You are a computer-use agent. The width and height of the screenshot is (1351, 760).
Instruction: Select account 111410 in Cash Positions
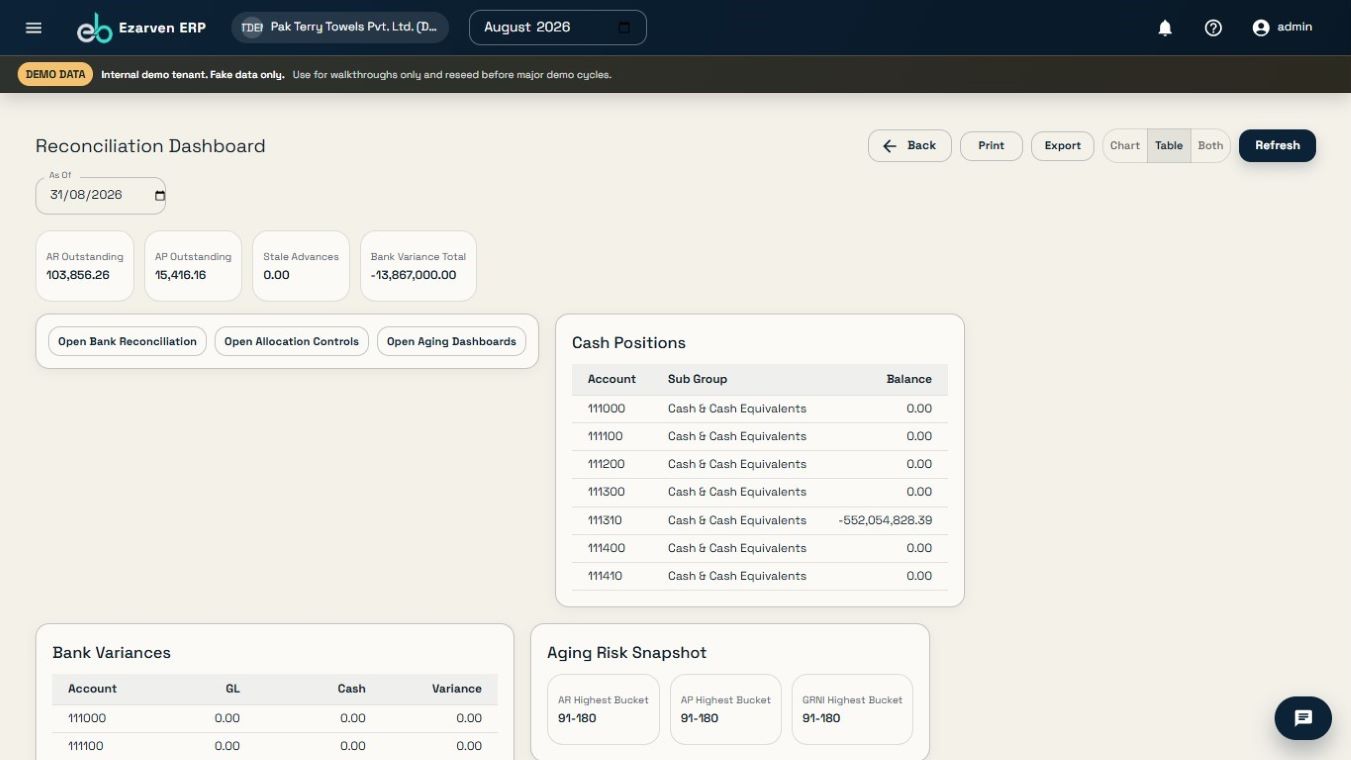pos(760,577)
